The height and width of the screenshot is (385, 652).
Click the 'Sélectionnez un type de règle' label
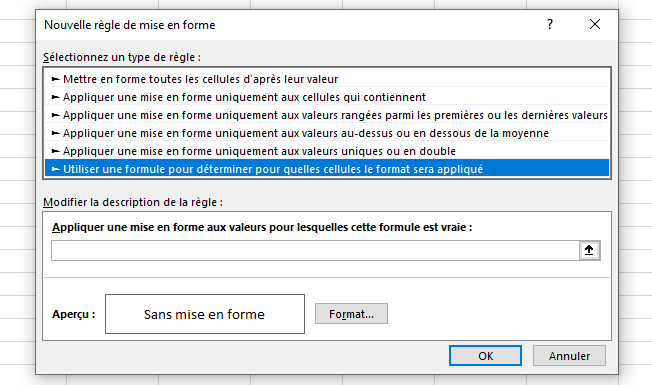pos(122,57)
